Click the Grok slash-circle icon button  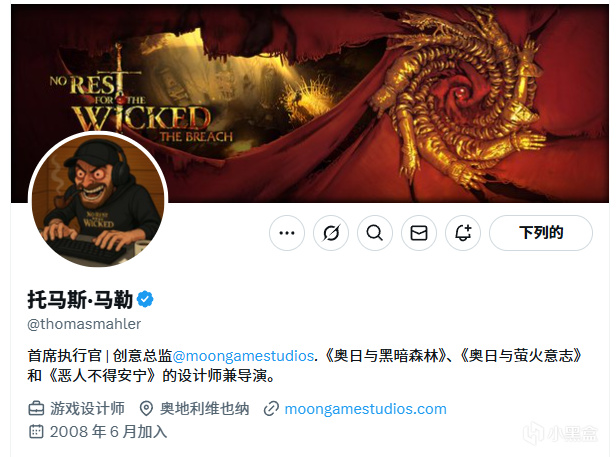click(x=331, y=233)
